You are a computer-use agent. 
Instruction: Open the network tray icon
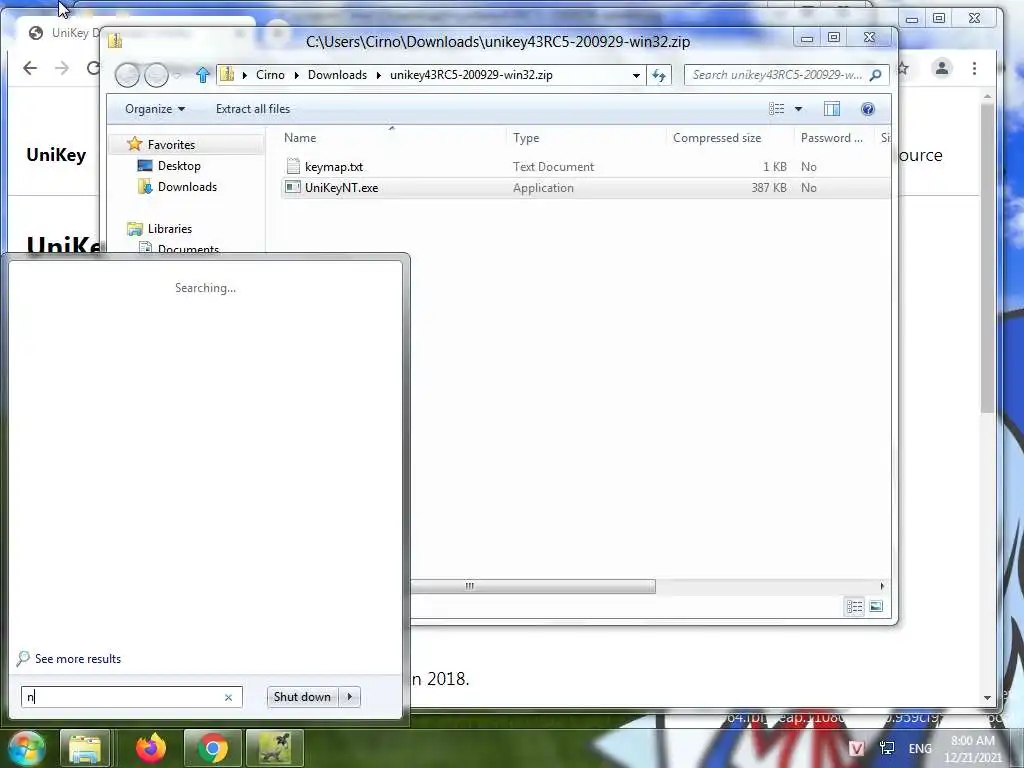(887, 748)
